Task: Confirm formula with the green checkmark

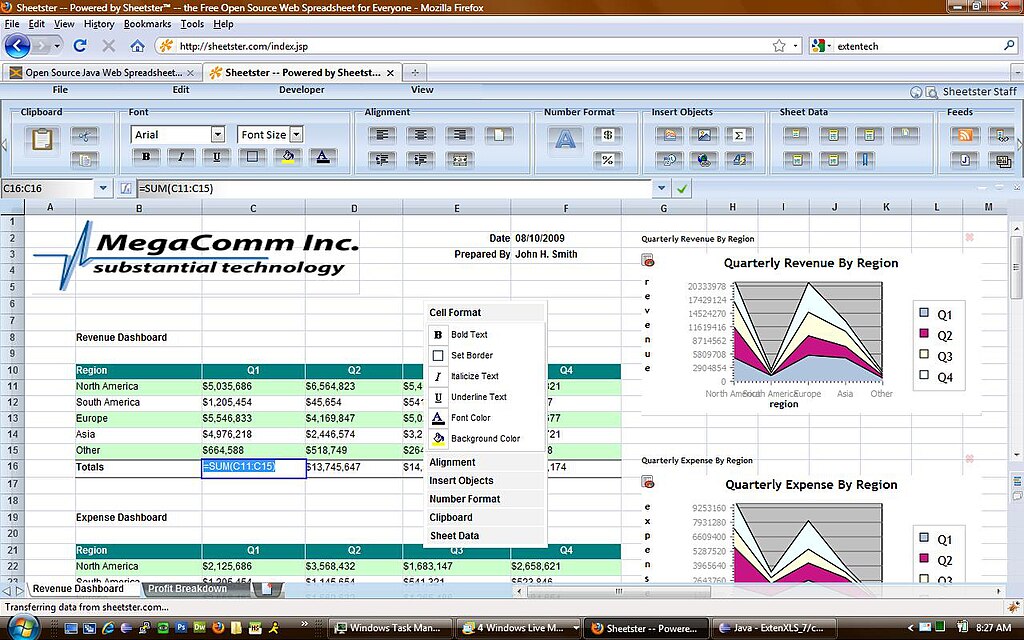Action: pos(682,188)
